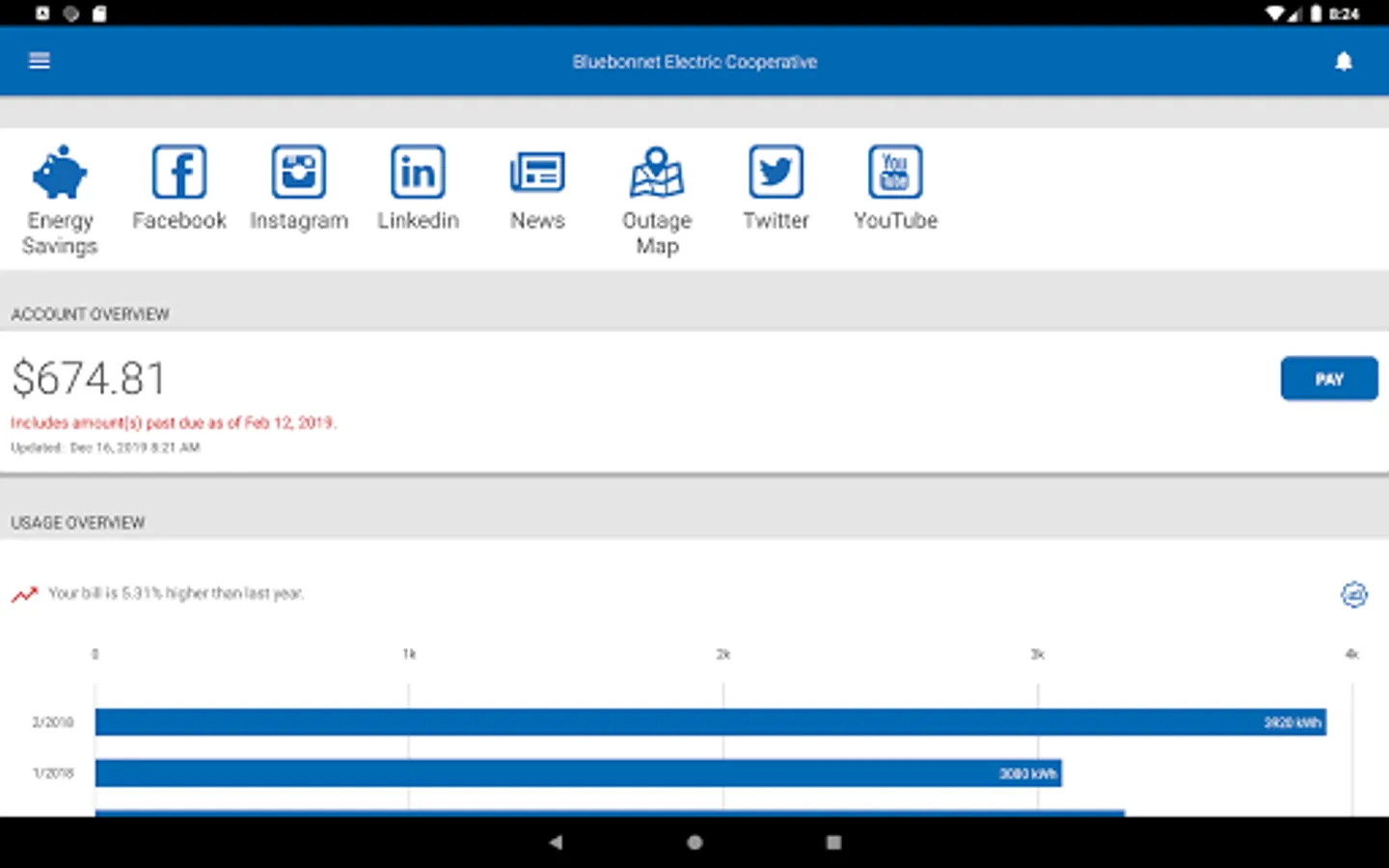Open the Facebook shortcut
Screen dimensions: 1389x868
[x=179, y=189]
